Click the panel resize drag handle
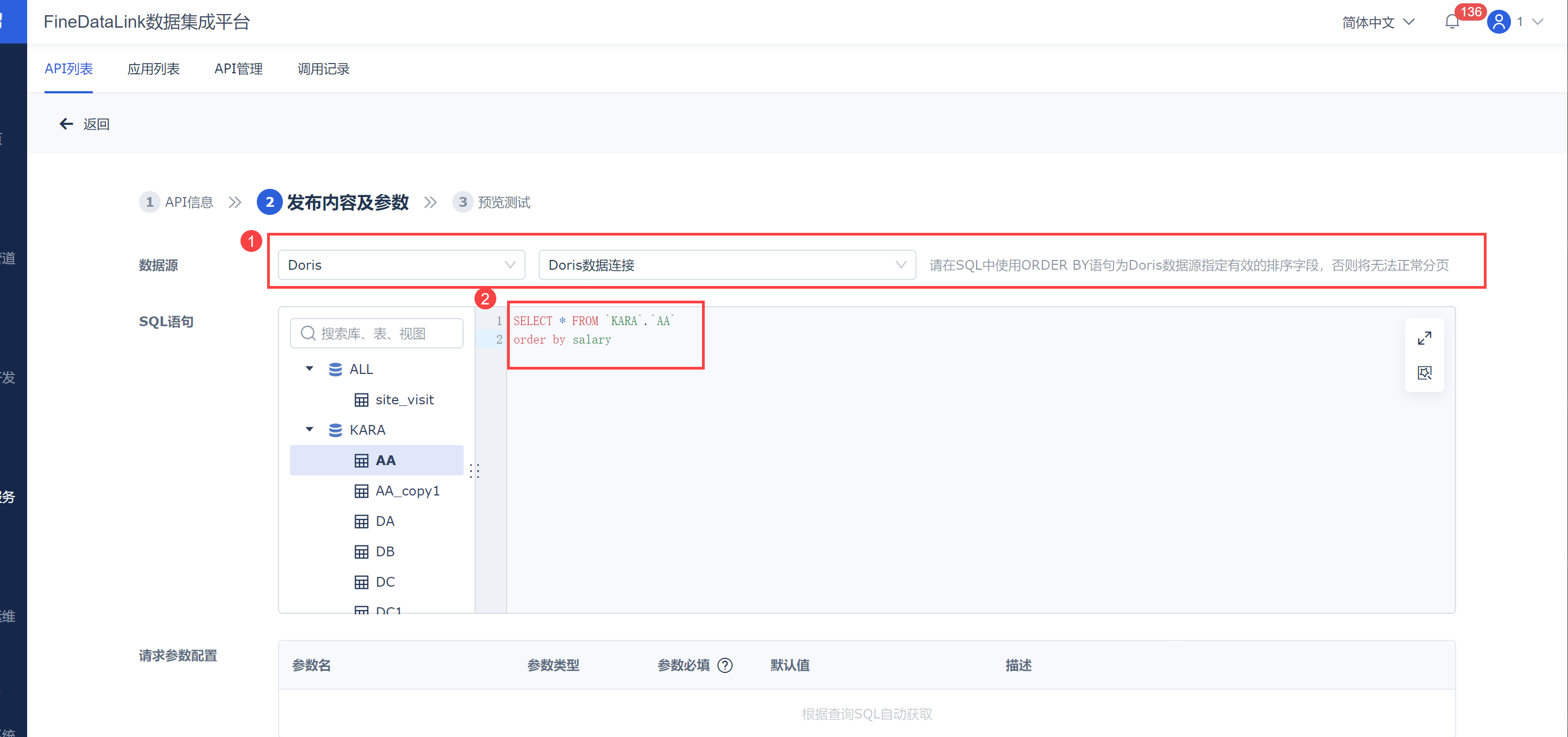The height and width of the screenshot is (737, 1568). click(475, 471)
